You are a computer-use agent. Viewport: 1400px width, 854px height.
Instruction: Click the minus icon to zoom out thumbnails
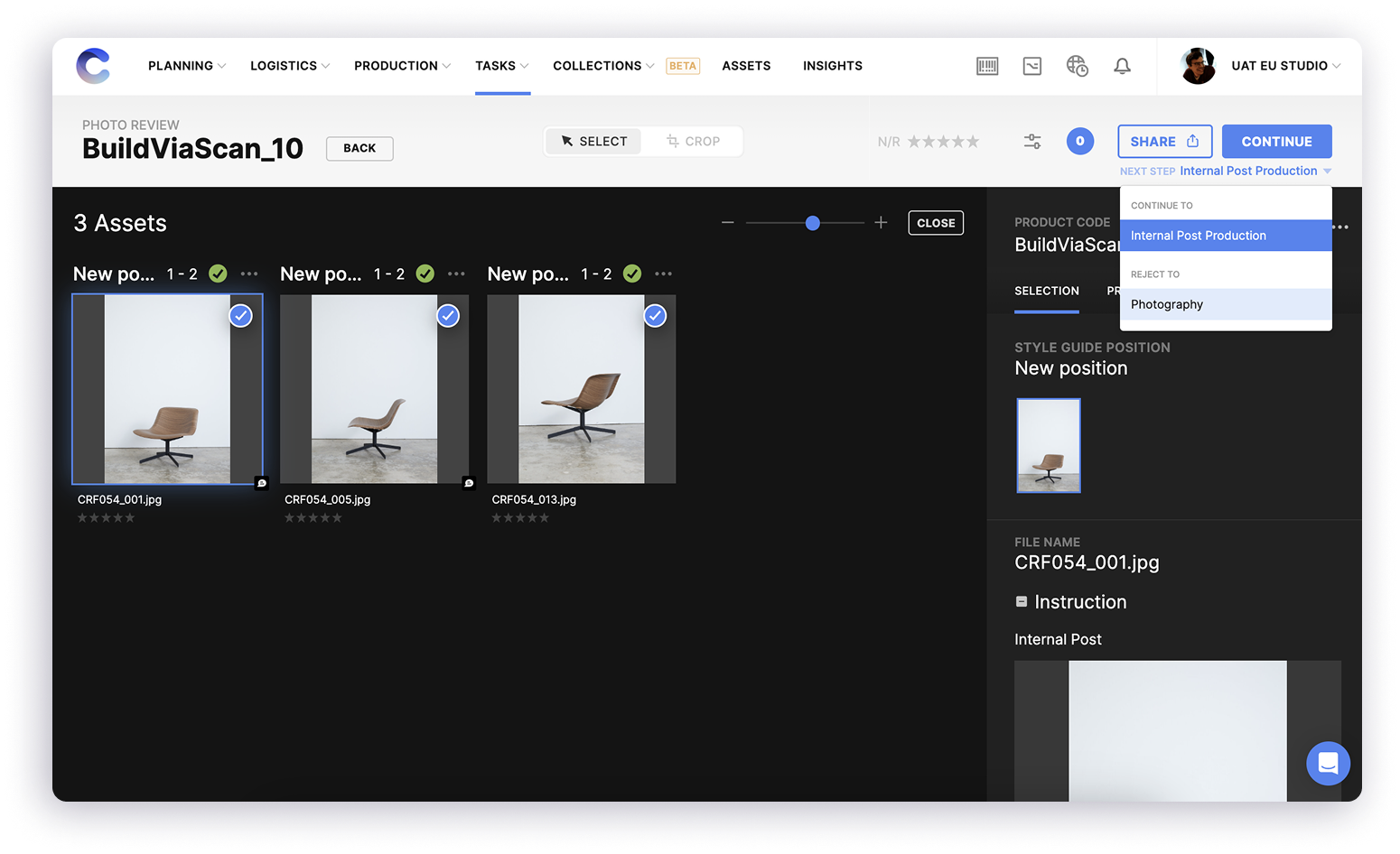(728, 222)
